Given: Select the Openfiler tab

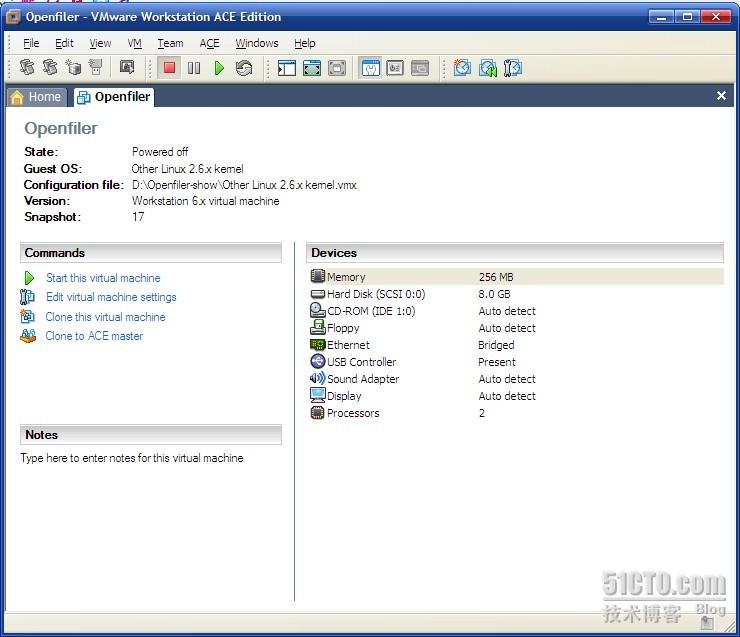Looking at the screenshot, I should (x=114, y=97).
